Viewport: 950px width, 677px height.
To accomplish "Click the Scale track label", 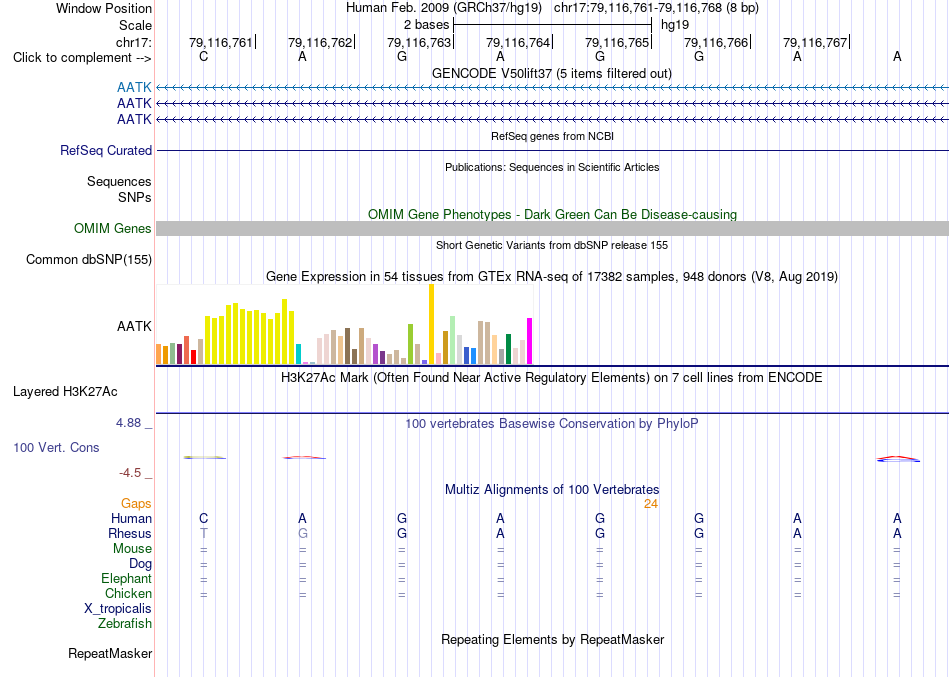I will click(x=135, y=25).
